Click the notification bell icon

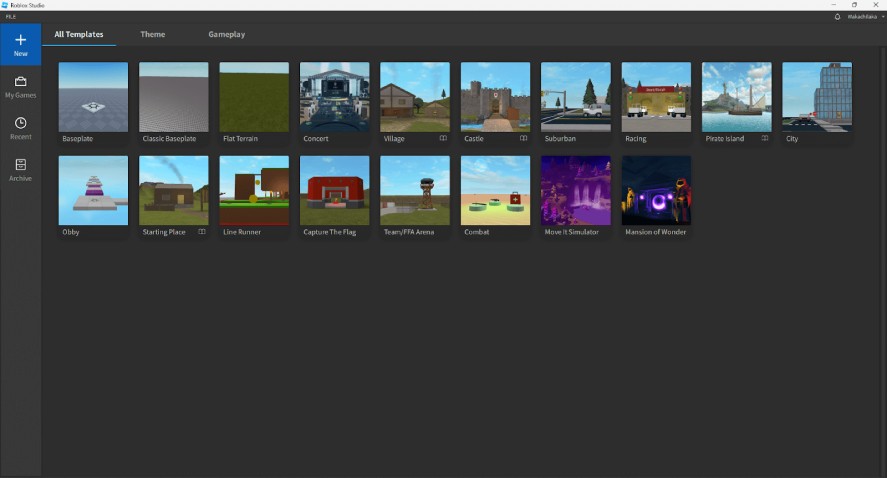[837, 16]
